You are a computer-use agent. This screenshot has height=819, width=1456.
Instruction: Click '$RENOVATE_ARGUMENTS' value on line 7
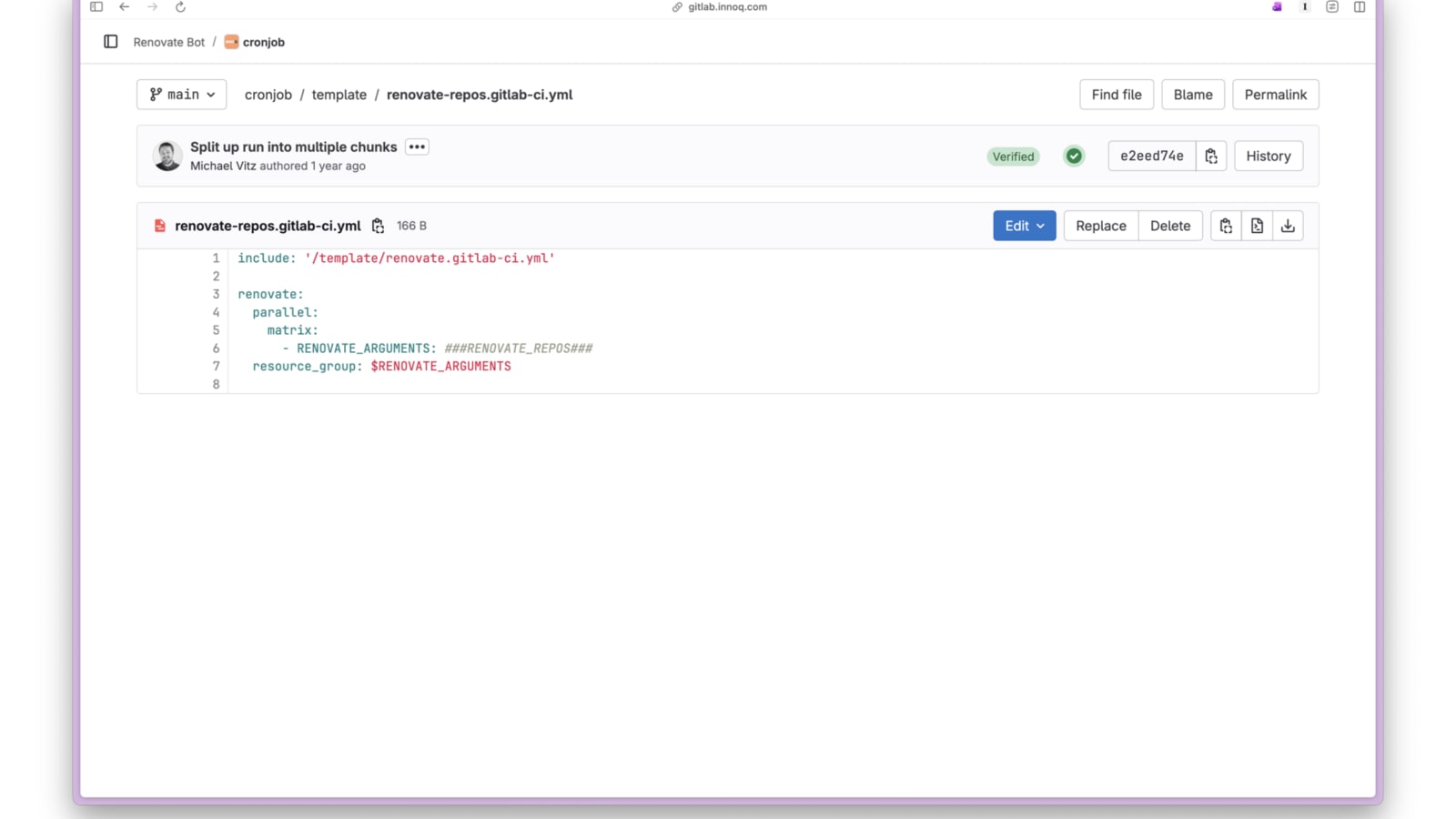[x=440, y=367]
